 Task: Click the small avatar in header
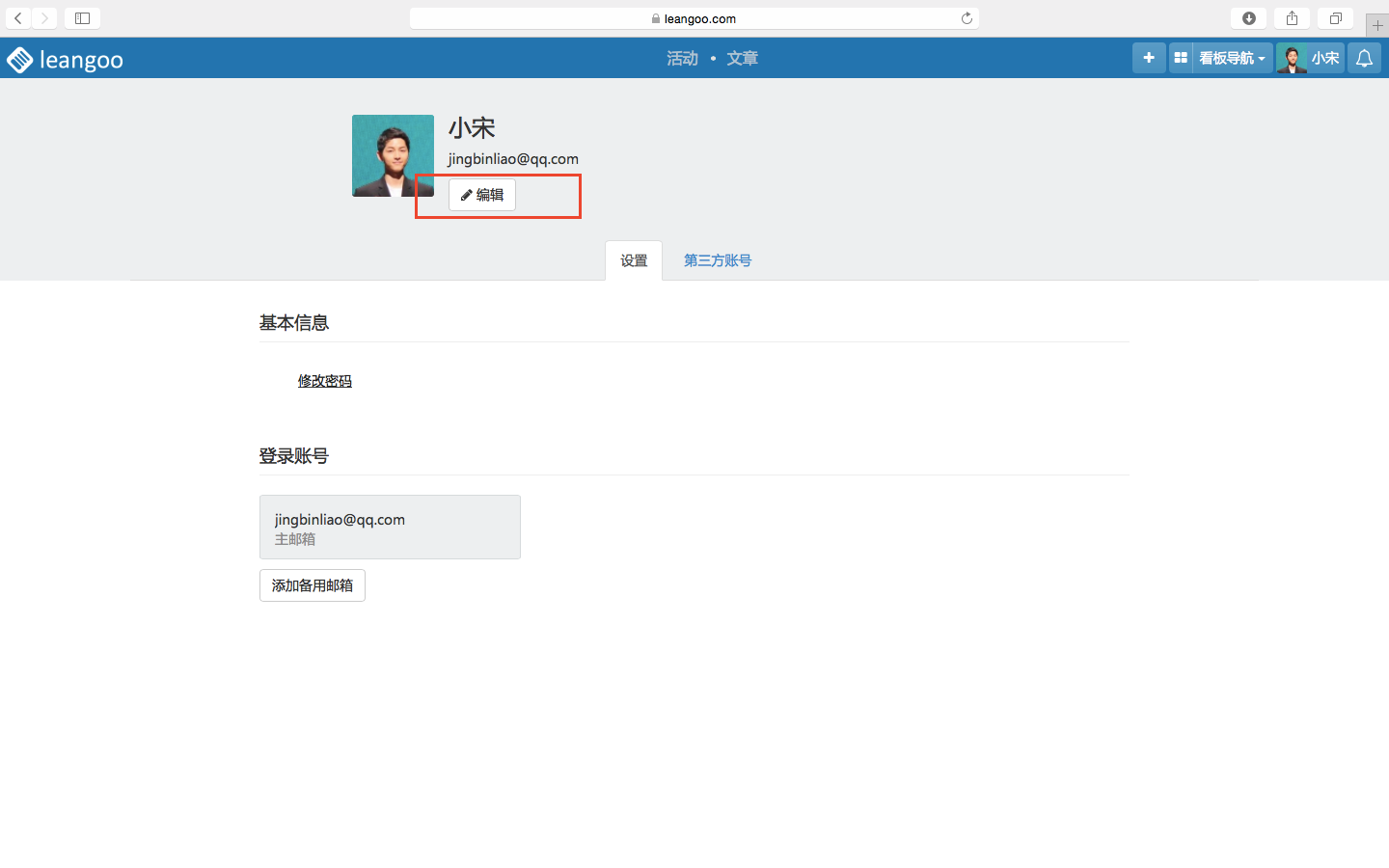pos(1292,58)
